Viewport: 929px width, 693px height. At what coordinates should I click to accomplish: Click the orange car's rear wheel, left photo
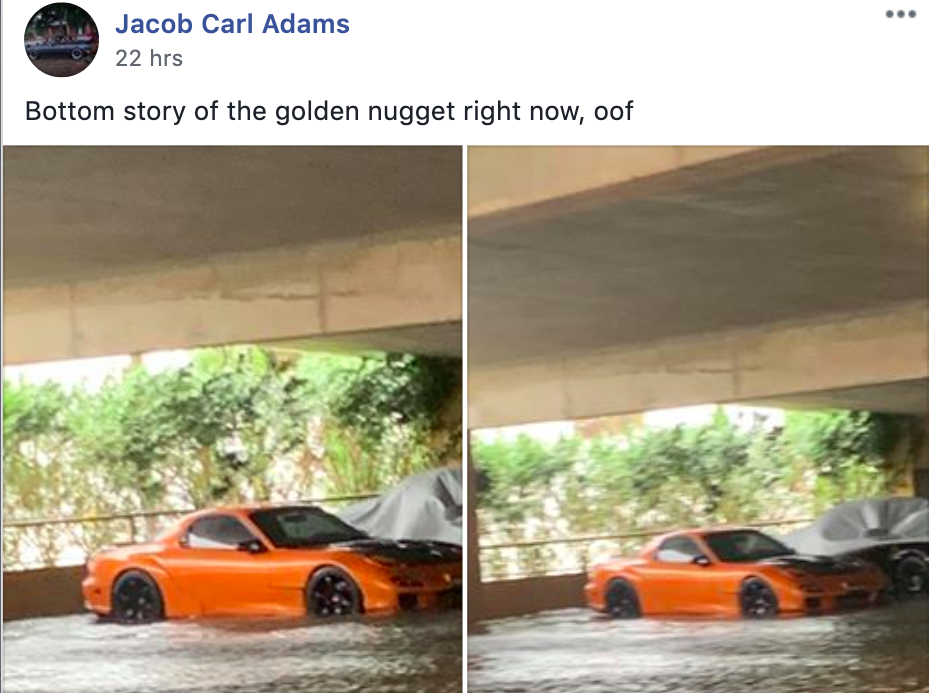[x=137, y=597]
